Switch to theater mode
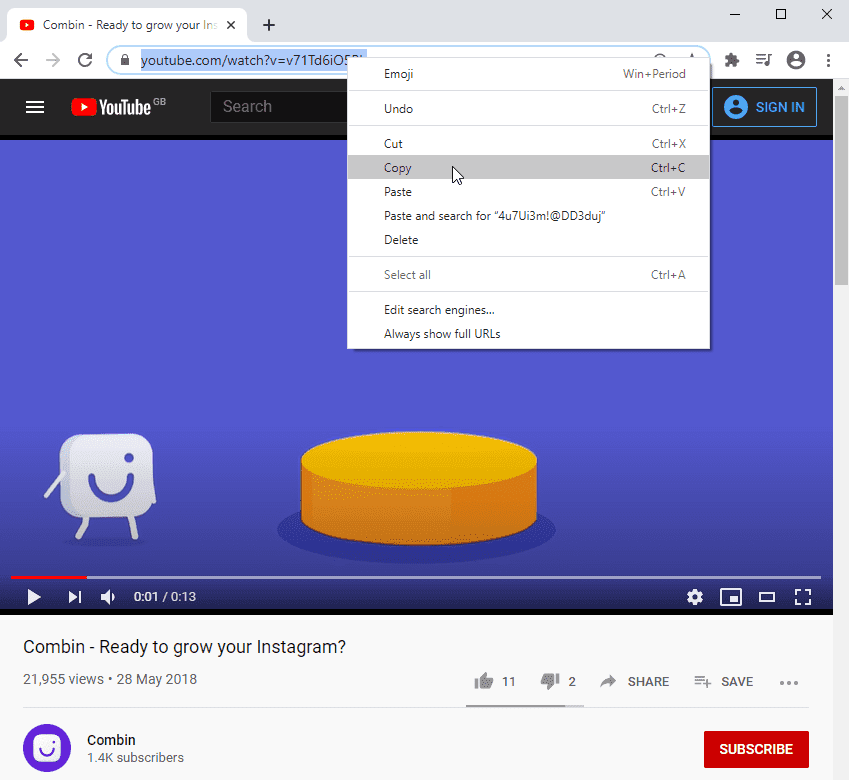The image size is (849, 780). point(767,597)
